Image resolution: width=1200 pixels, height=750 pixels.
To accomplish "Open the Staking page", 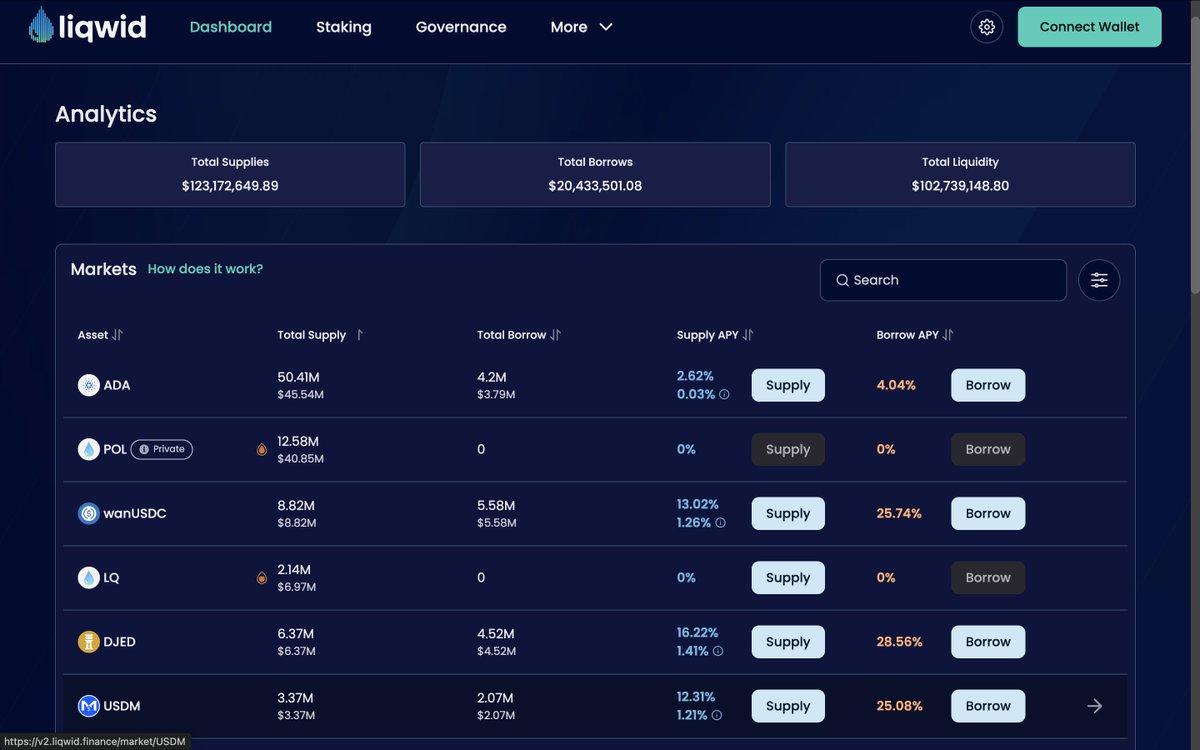I will coord(344,27).
